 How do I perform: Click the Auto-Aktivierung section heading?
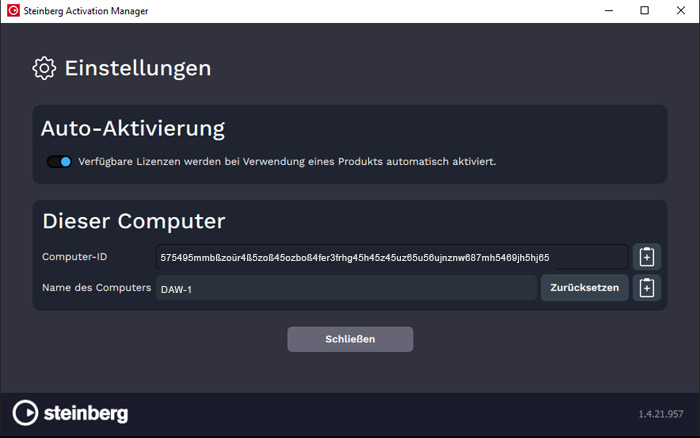tap(132, 129)
